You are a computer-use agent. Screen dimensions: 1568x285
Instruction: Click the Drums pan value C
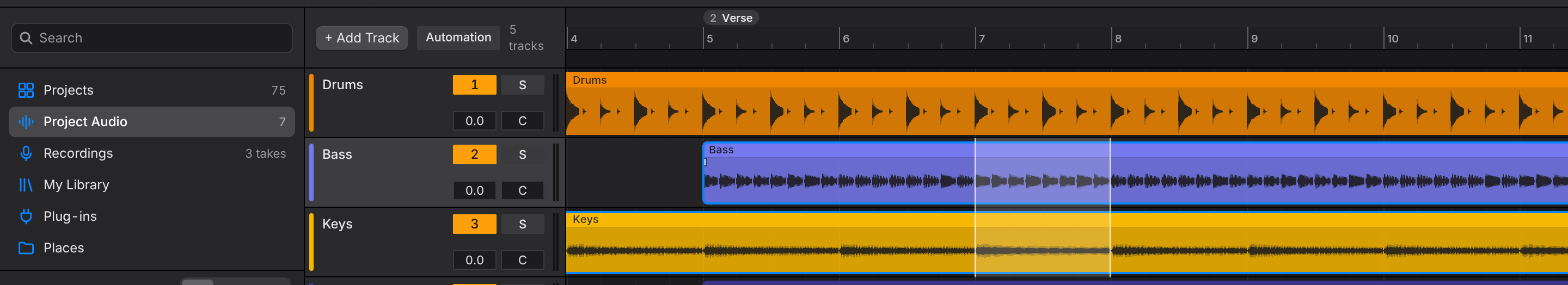point(522,121)
